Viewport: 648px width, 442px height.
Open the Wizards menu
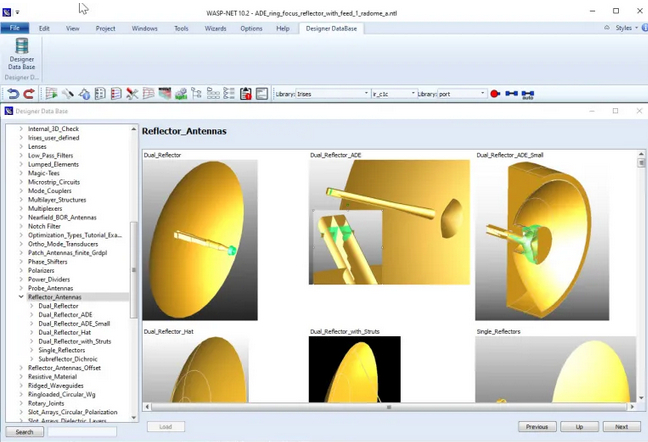[215, 28]
